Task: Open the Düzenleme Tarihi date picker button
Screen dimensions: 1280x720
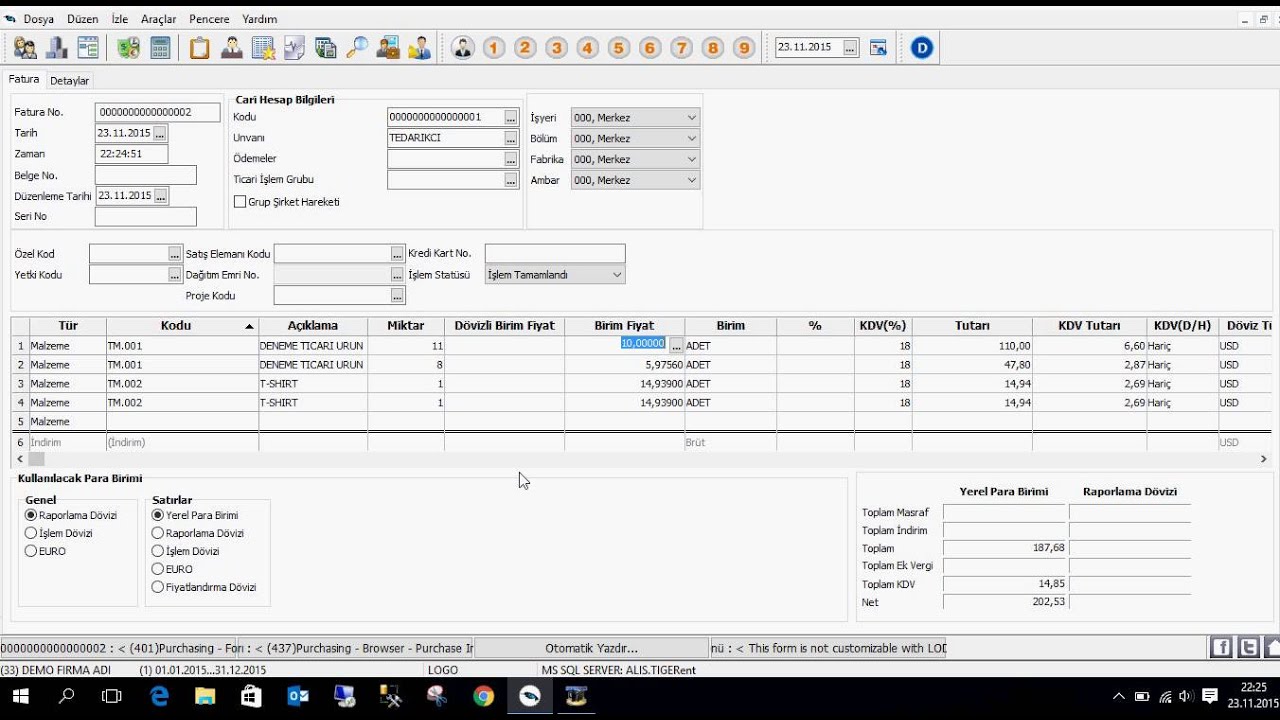Action: tap(160, 196)
